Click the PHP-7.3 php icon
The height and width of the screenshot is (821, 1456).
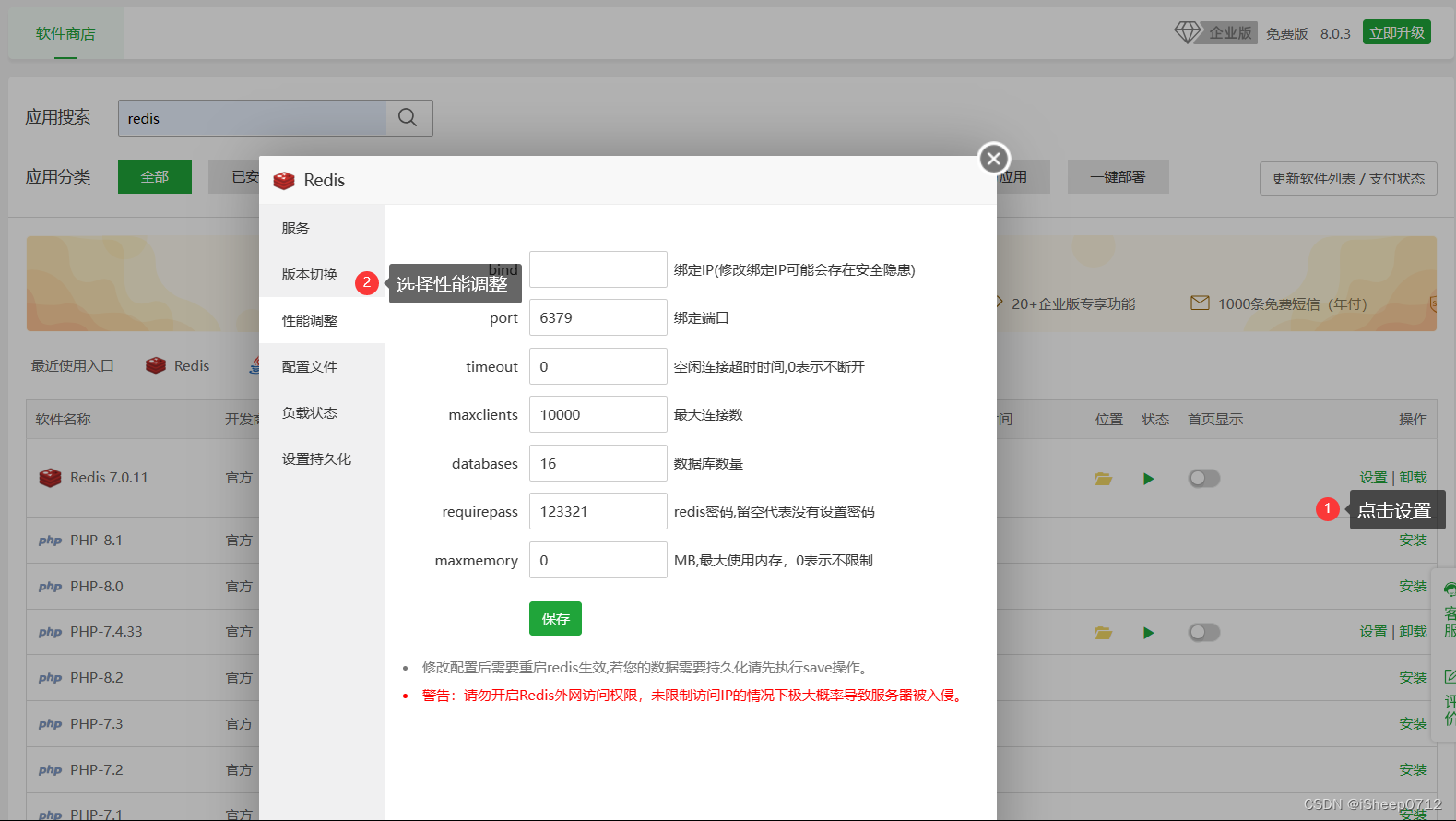coord(50,724)
